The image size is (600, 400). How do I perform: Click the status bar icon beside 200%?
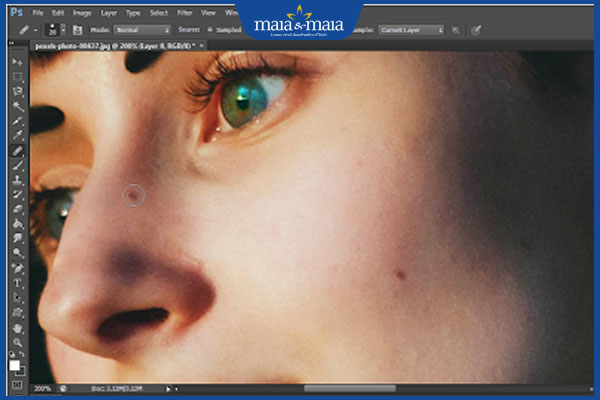63,389
